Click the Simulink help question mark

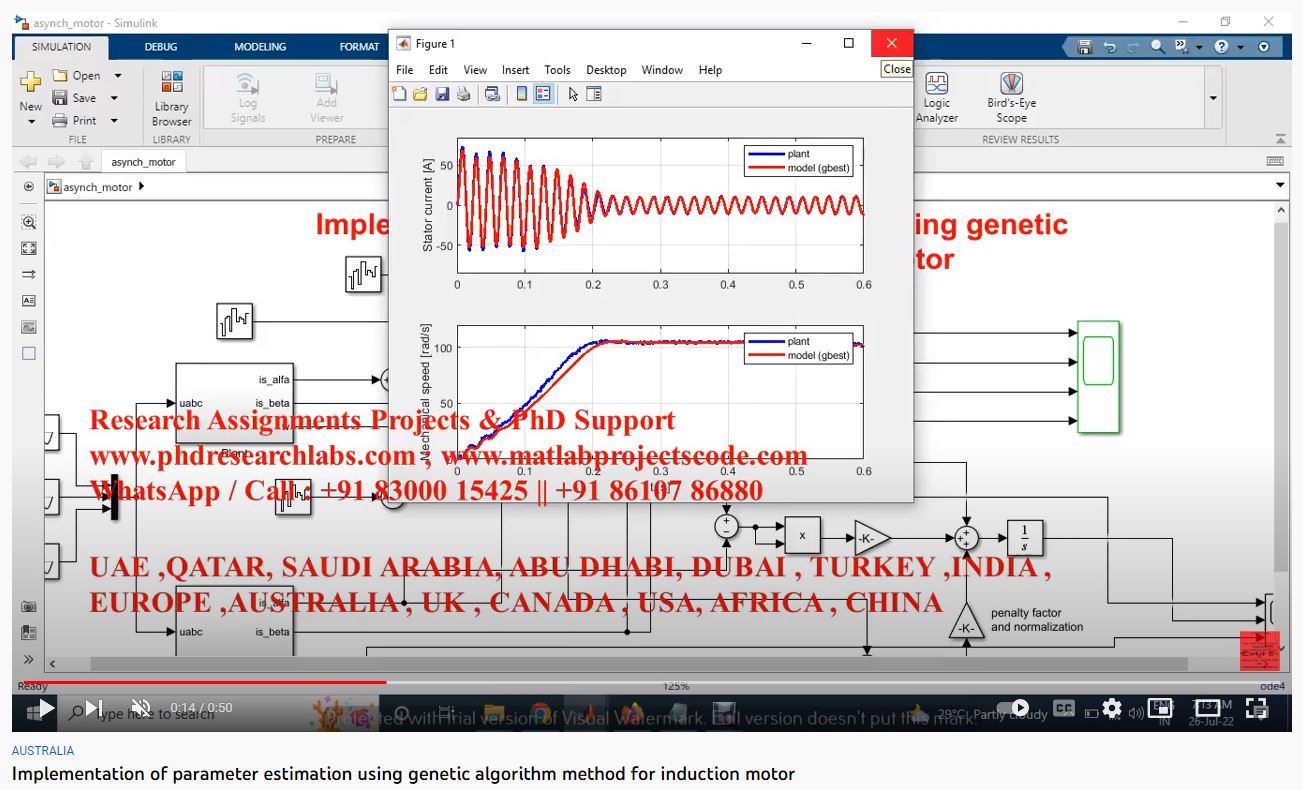tap(1221, 47)
